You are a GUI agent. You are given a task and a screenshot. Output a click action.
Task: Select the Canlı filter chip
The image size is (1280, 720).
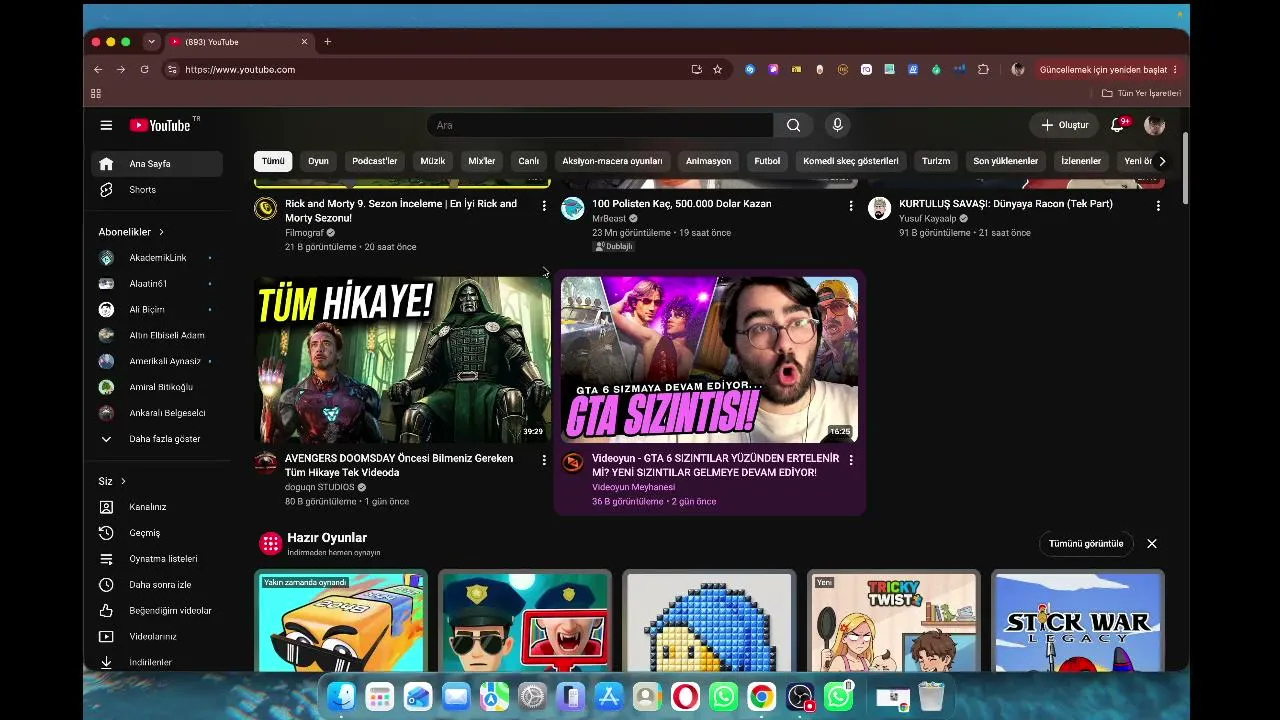point(528,161)
